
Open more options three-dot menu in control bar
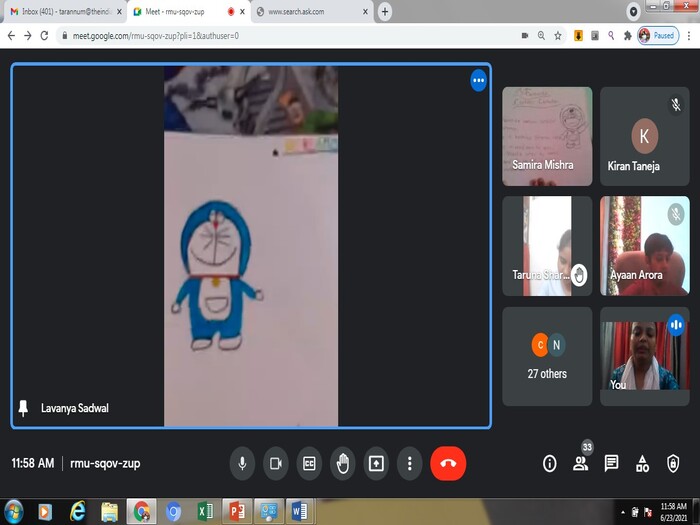coord(409,463)
